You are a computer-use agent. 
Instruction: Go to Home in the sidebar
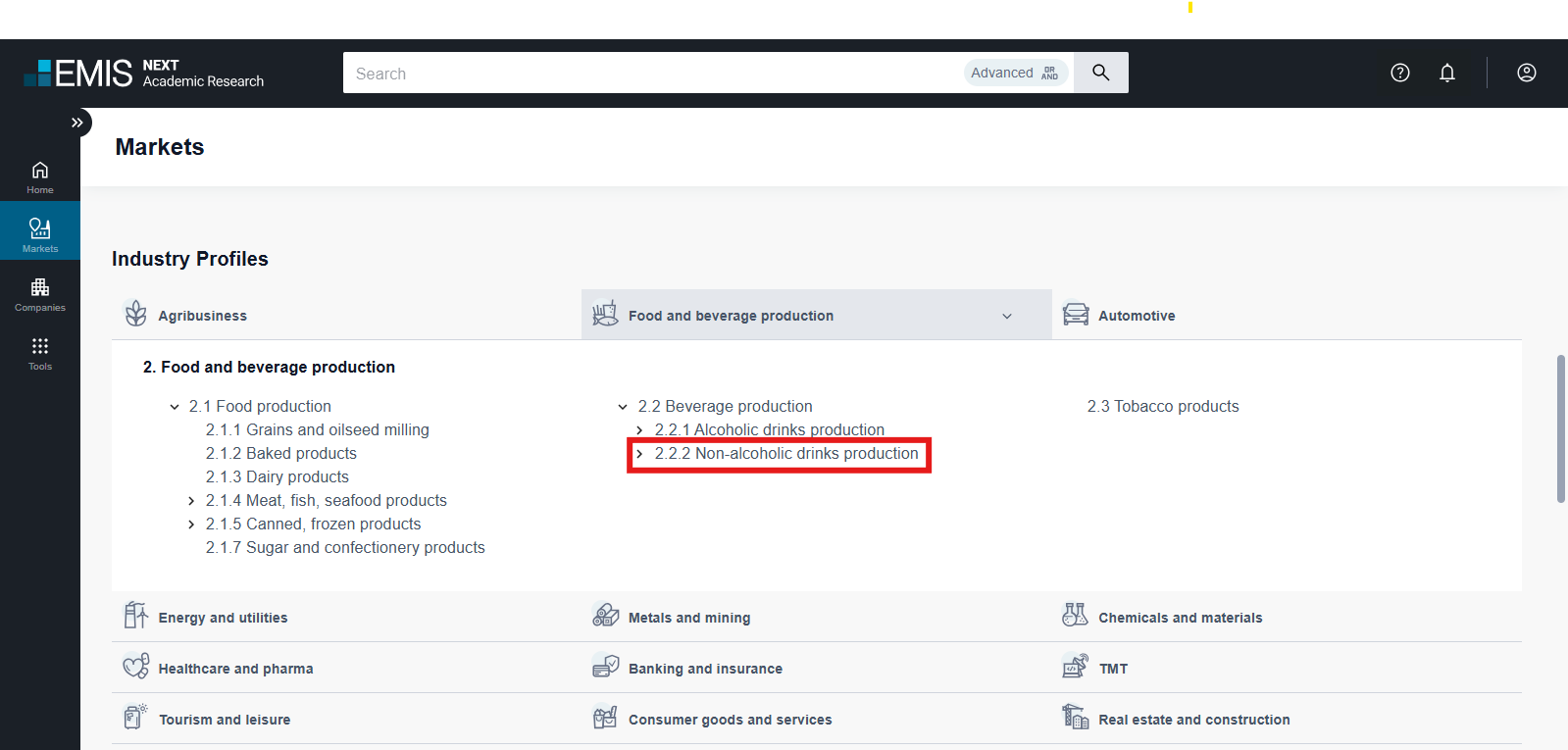pyautogui.click(x=40, y=177)
